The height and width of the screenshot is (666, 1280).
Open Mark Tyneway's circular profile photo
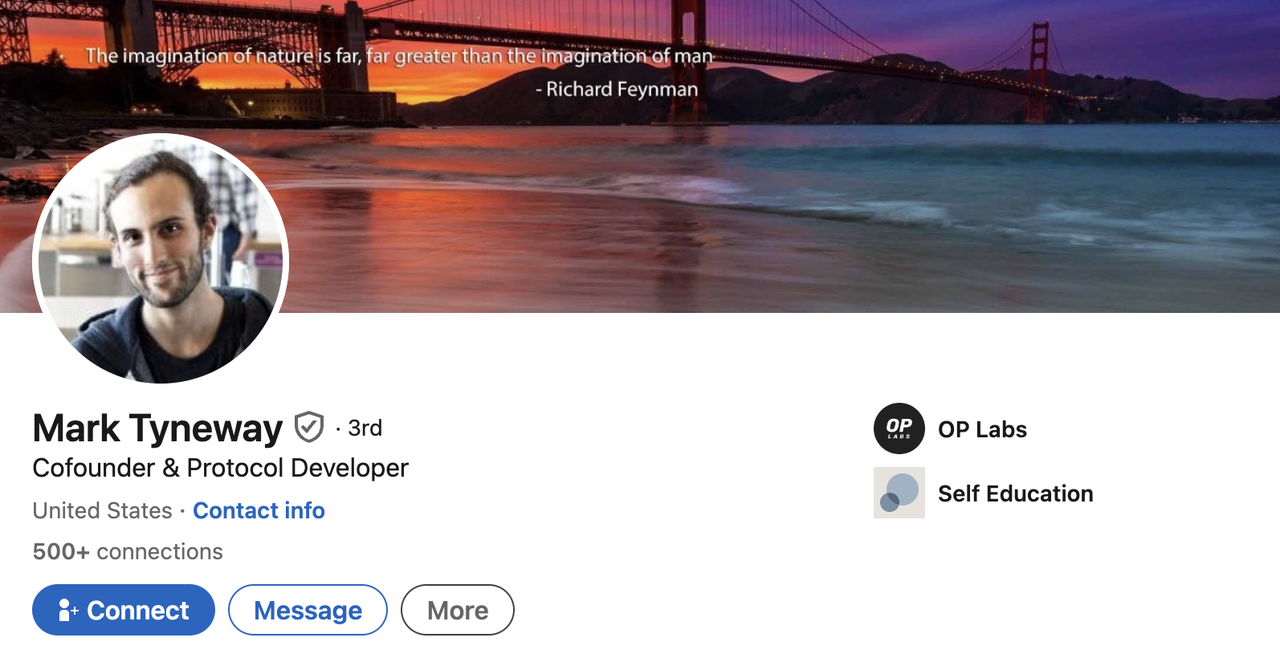[161, 259]
